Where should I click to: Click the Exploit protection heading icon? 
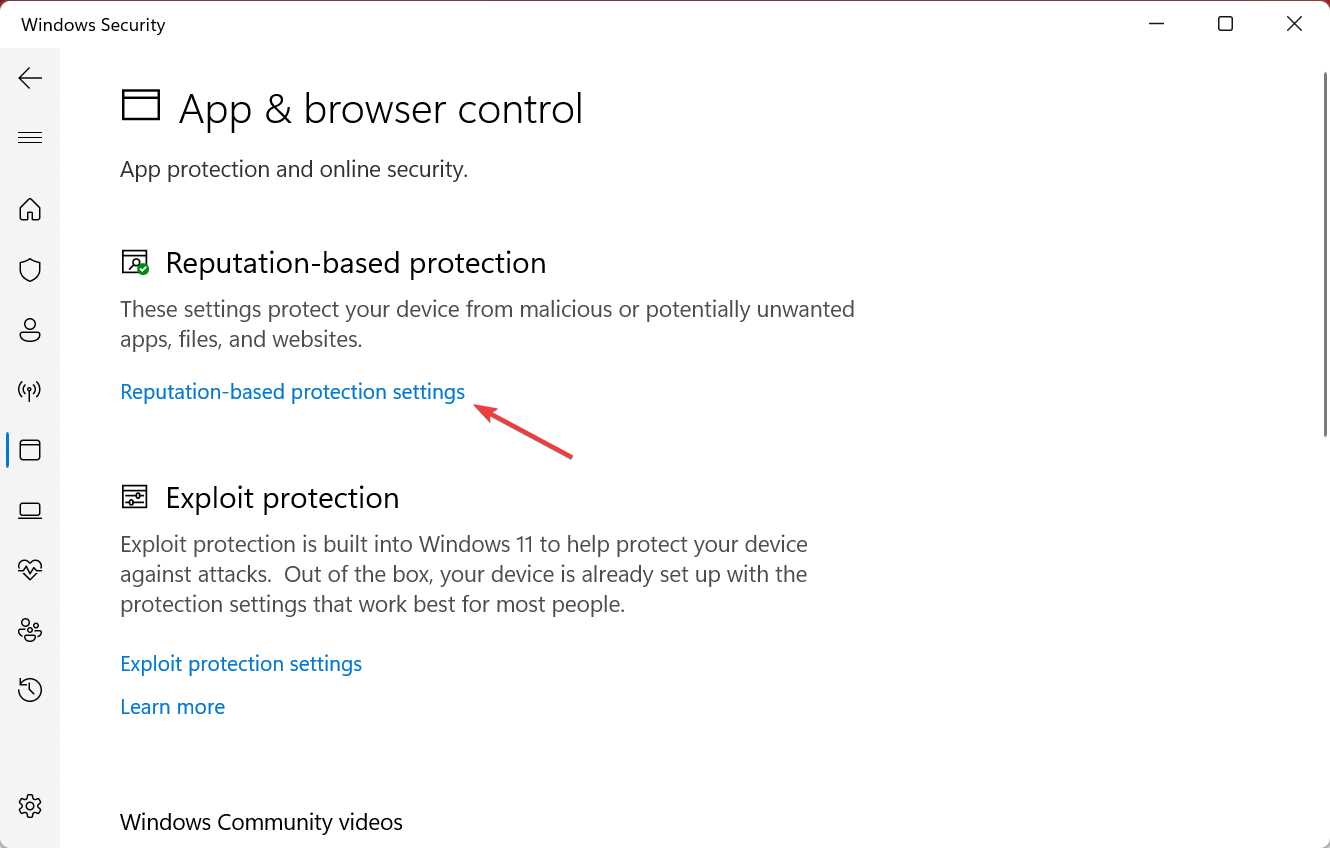pos(135,497)
